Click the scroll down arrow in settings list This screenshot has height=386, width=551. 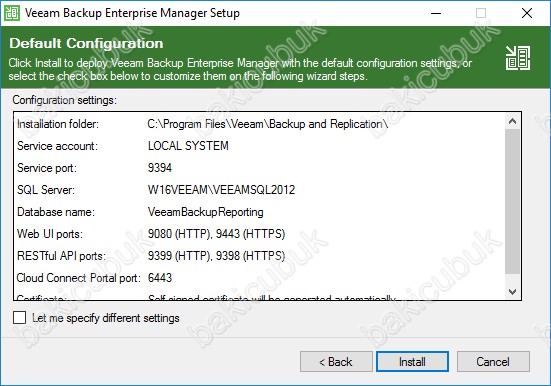(x=512, y=291)
